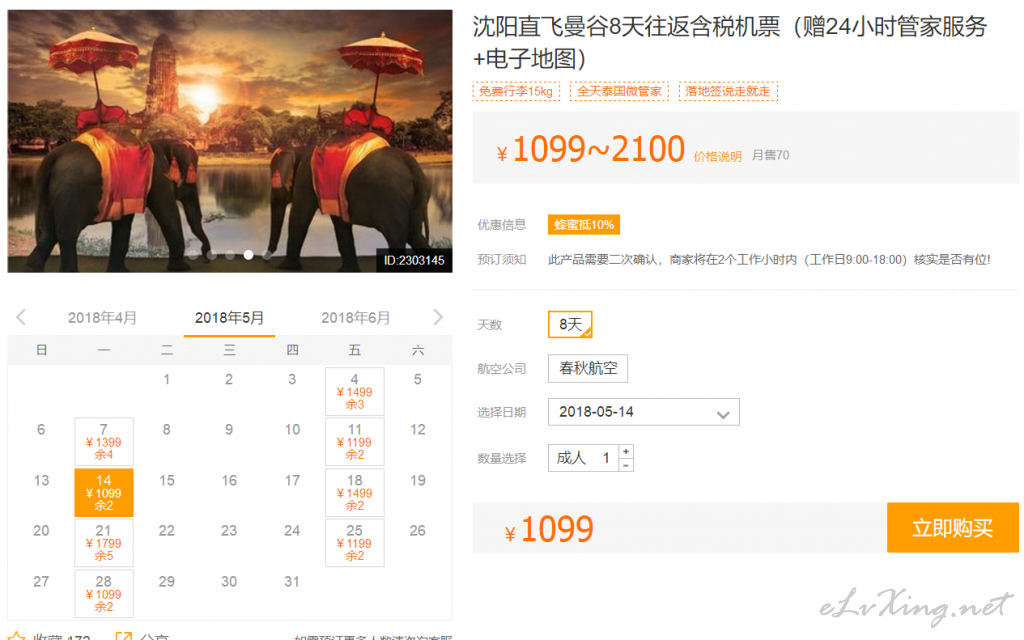This screenshot has width=1024, height=640.
Task: Pick May 4 priced ¥1499
Action: click(355, 391)
